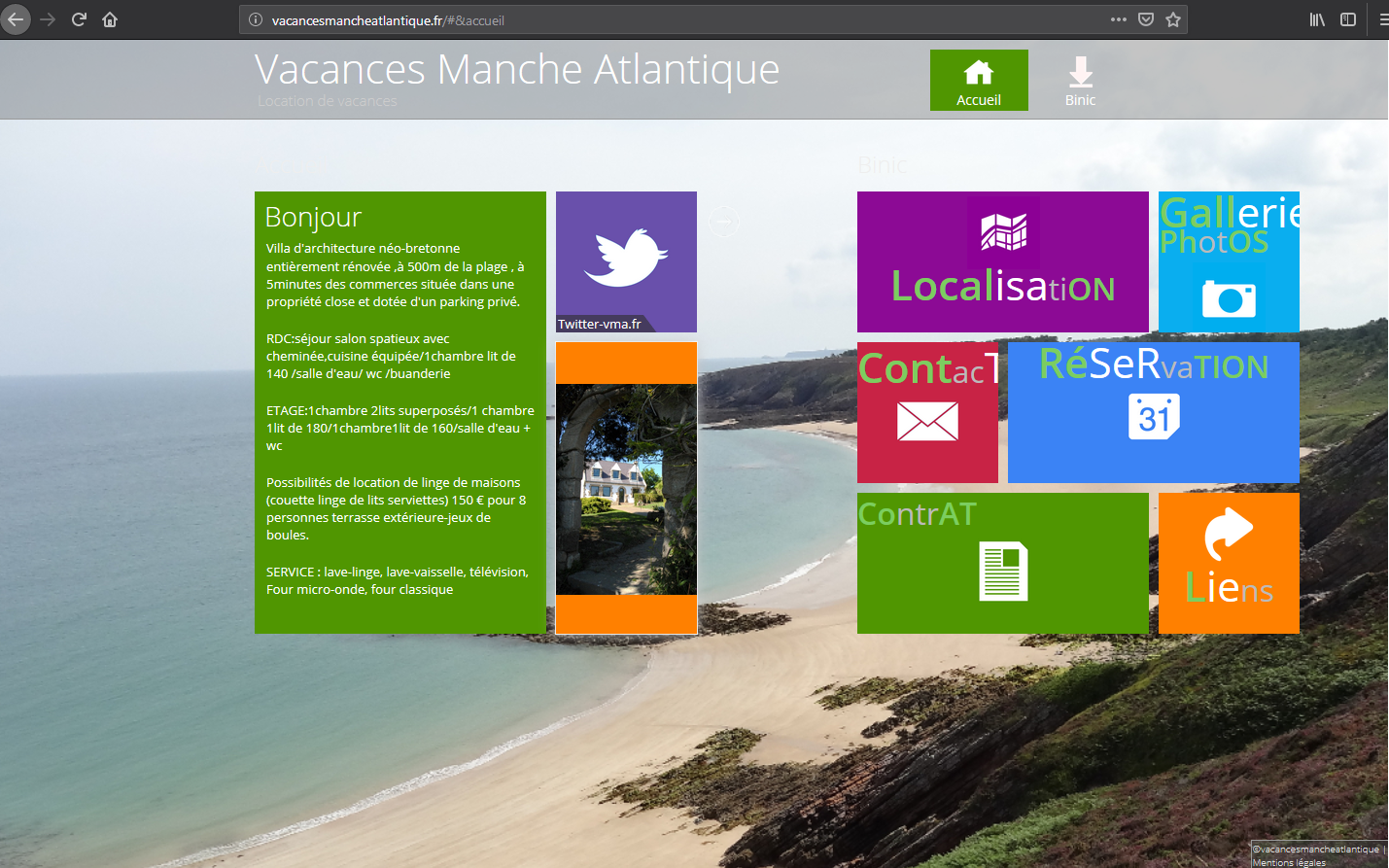Click the Twitter-vma.fr label
The image size is (1389, 868).
click(x=600, y=324)
